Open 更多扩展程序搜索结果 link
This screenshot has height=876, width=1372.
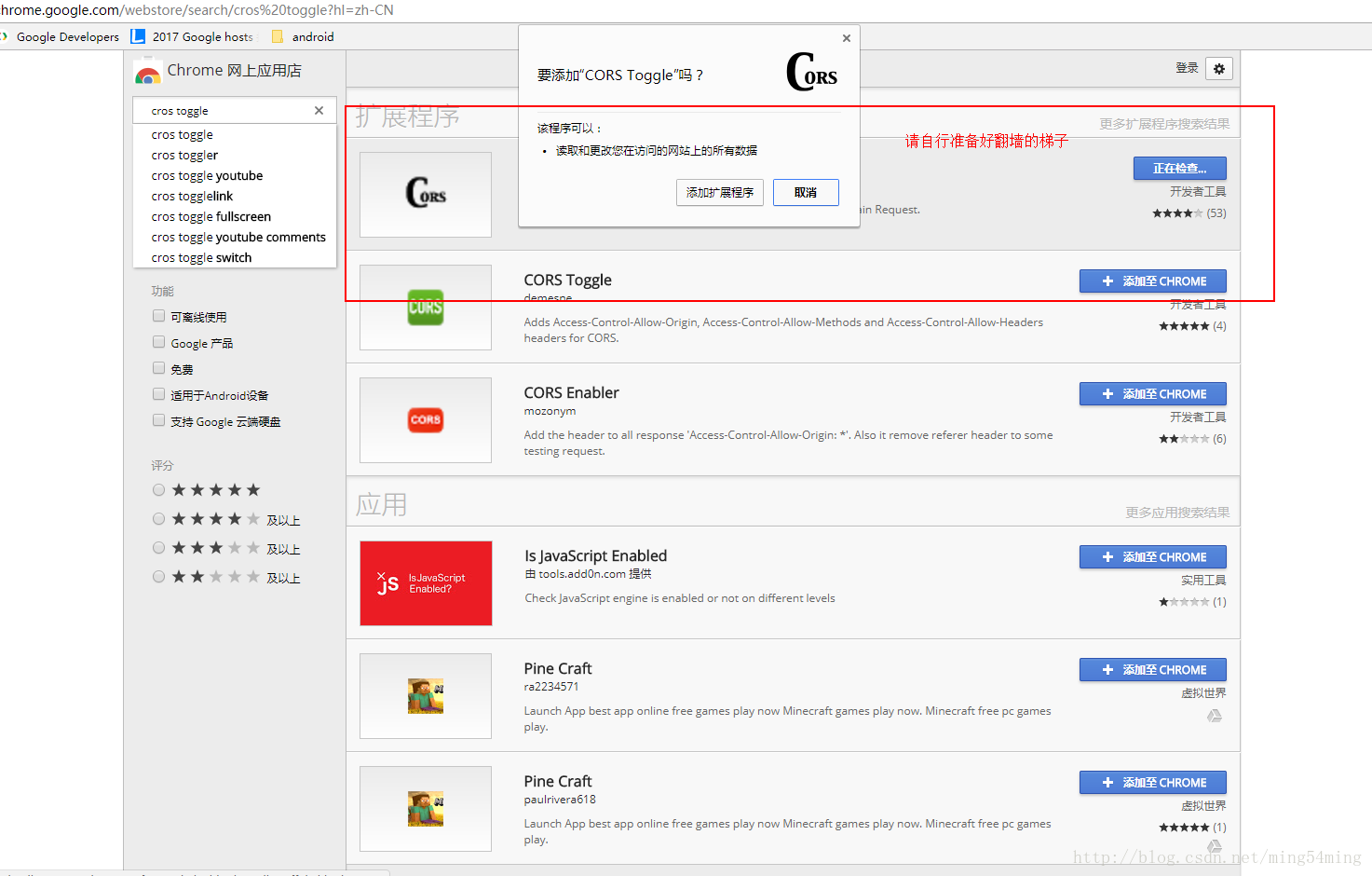[1164, 124]
